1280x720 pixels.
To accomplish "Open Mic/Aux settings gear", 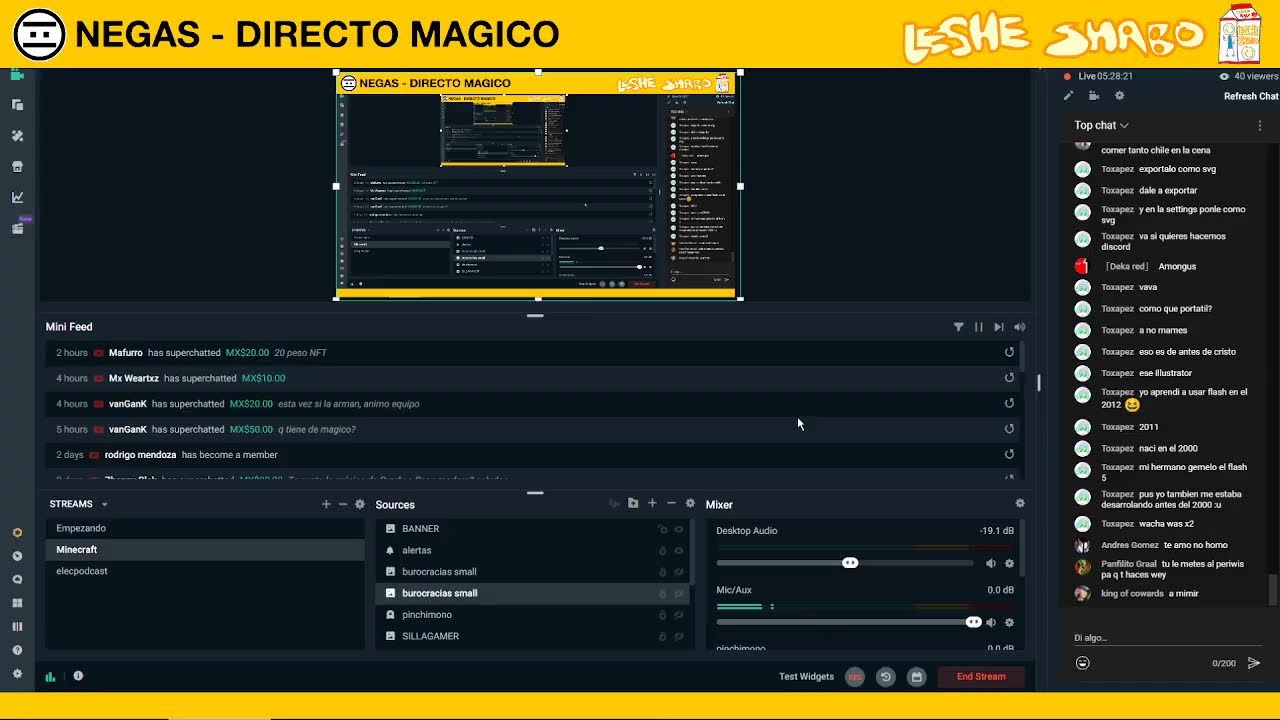I will pos(1009,622).
